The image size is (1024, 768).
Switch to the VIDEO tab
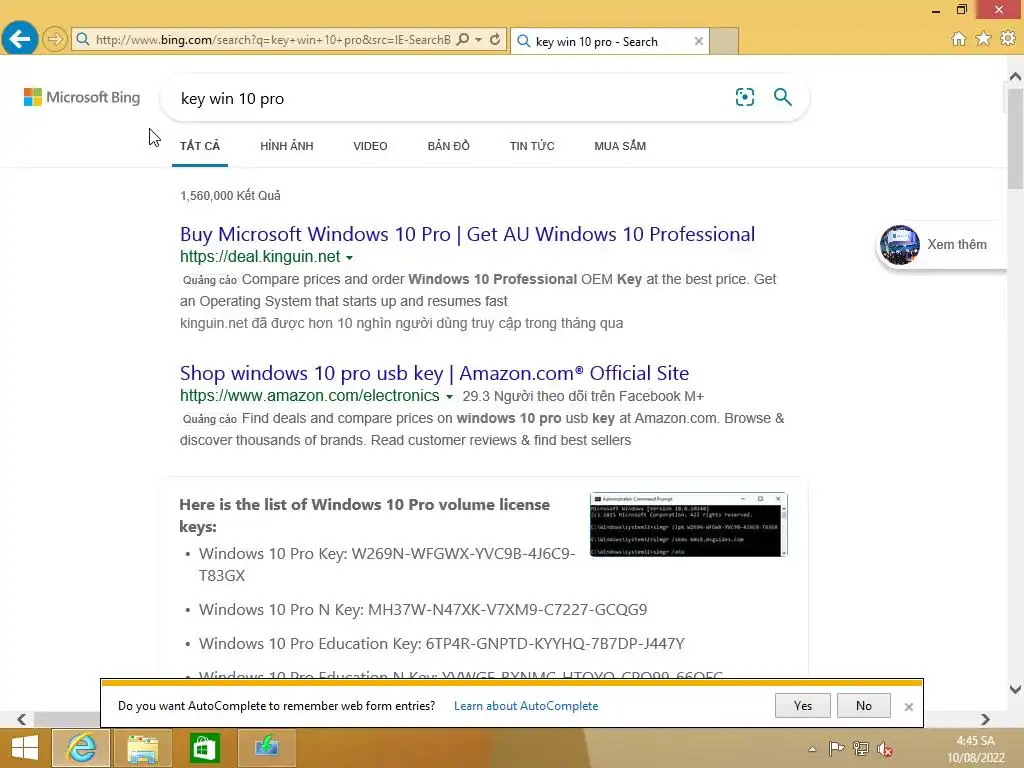pos(370,146)
